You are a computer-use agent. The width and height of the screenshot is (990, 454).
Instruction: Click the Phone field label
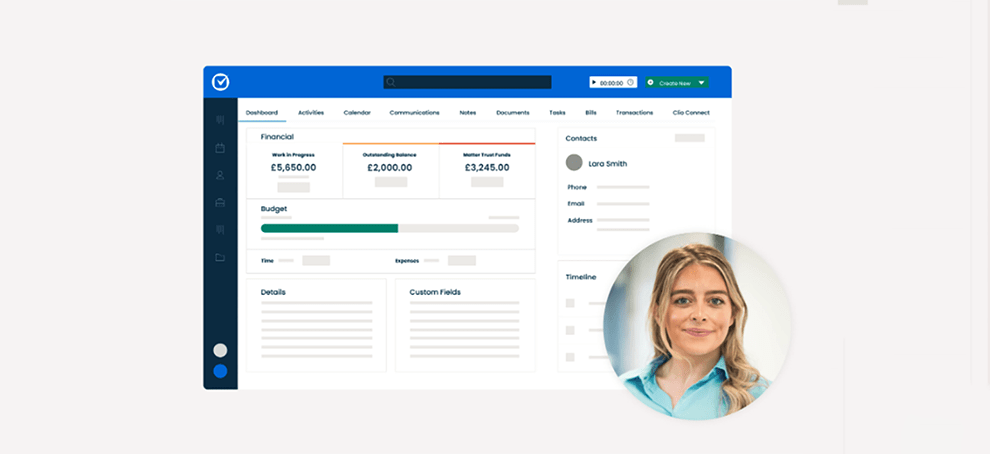coord(577,188)
